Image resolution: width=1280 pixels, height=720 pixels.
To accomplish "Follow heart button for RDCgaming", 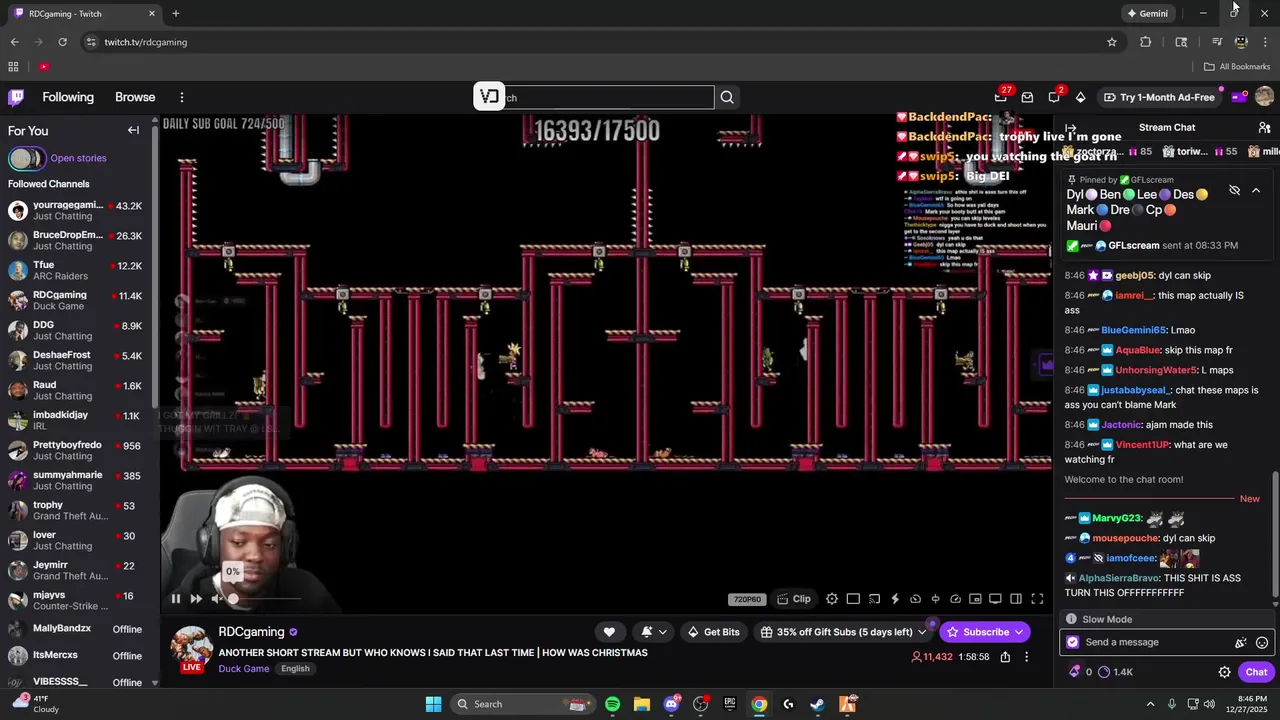I will pyautogui.click(x=609, y=632).
